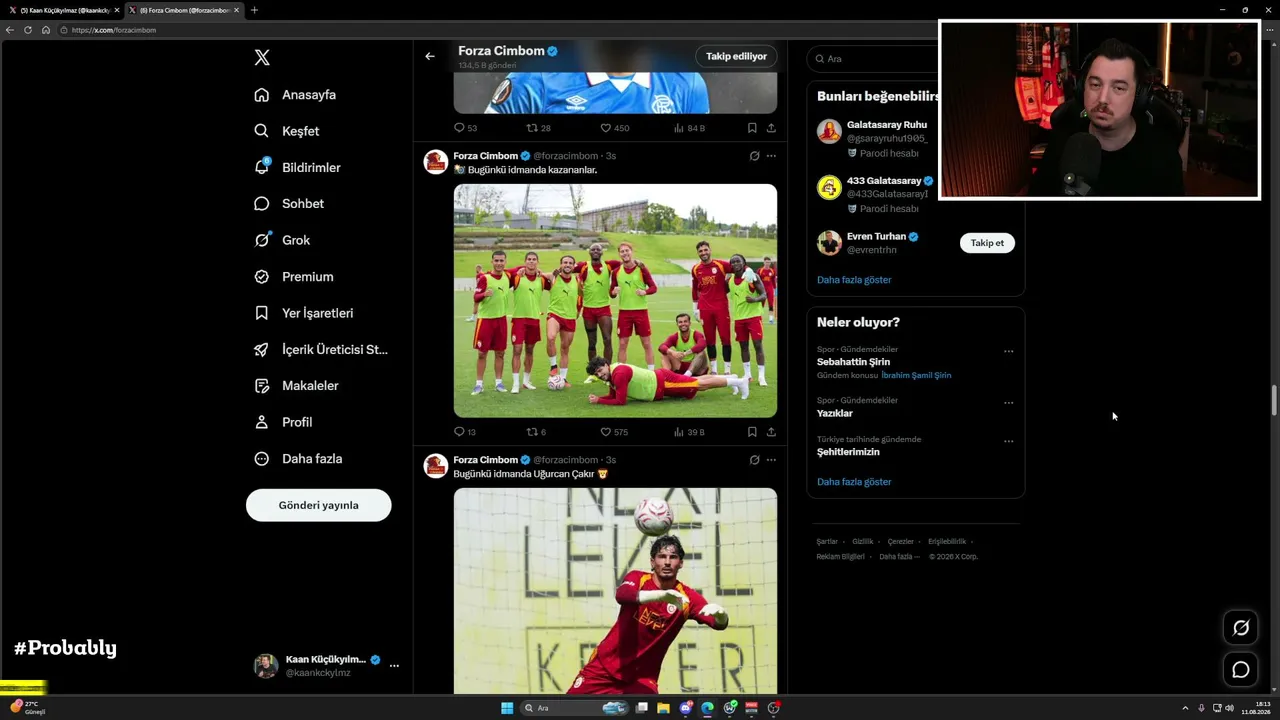This screenshot has width=1280, height=720.
Task: Open a new browser tab
Action: [x=254, y=10]
